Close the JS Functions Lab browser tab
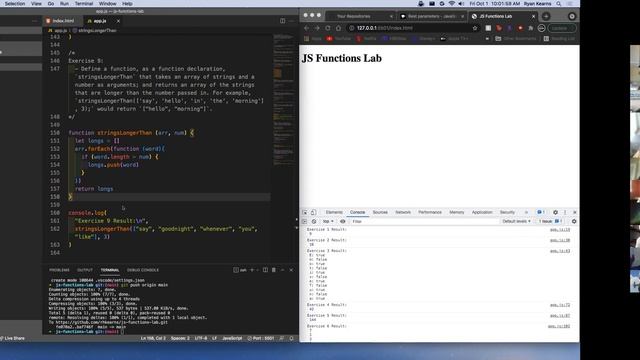The image size is (640, 360). click(533, 16)
